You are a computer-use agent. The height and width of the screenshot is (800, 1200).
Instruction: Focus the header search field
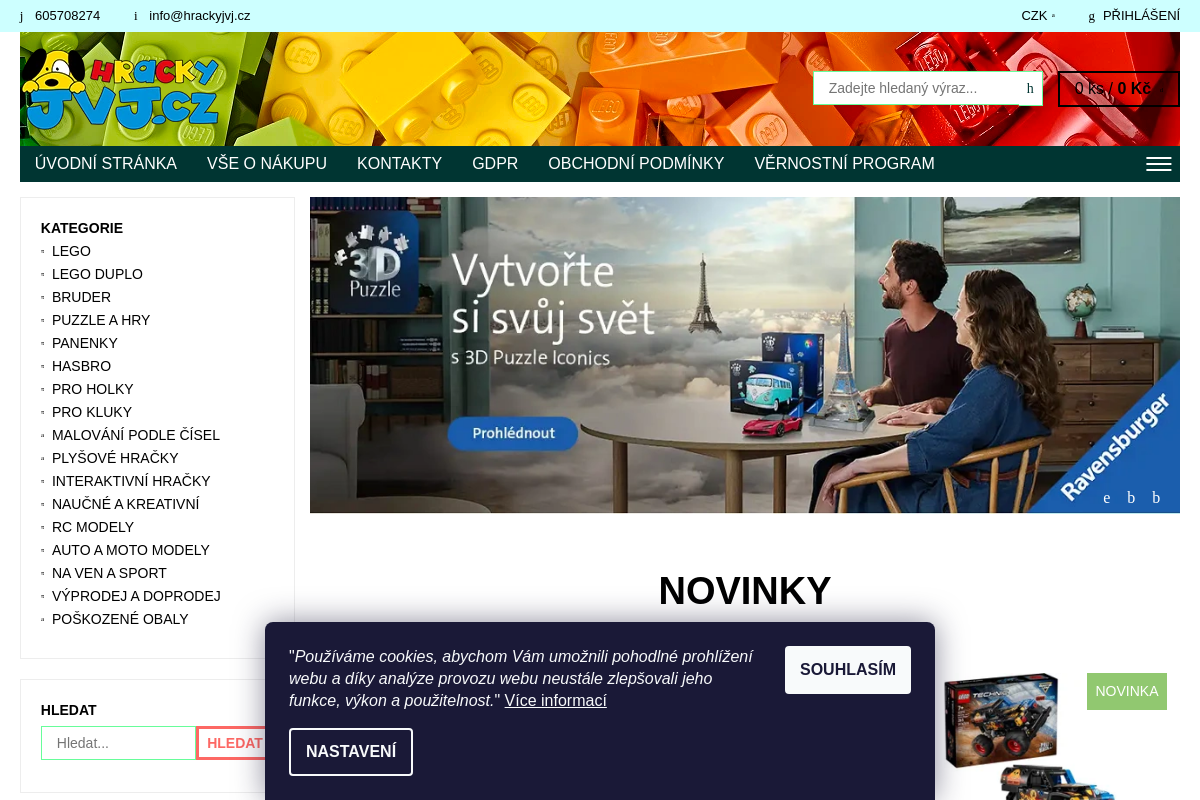(x=916, y=88)
